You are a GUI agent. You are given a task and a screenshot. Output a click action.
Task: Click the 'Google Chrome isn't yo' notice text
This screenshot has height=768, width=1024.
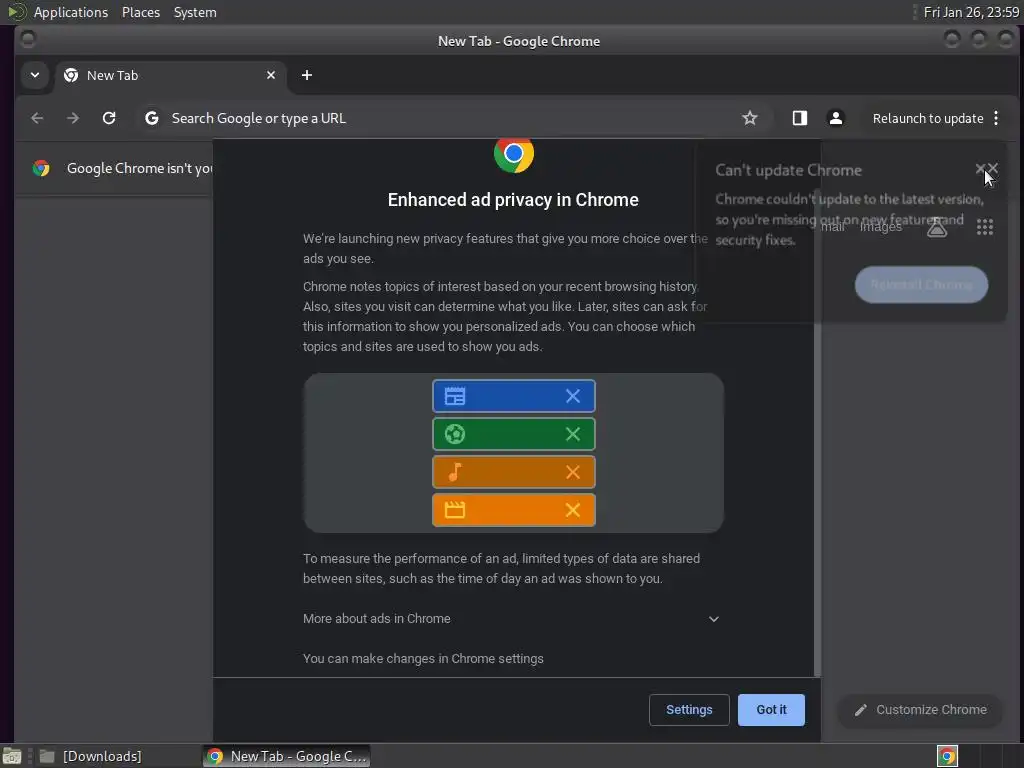pyautogui.click(x=140, y=168)
